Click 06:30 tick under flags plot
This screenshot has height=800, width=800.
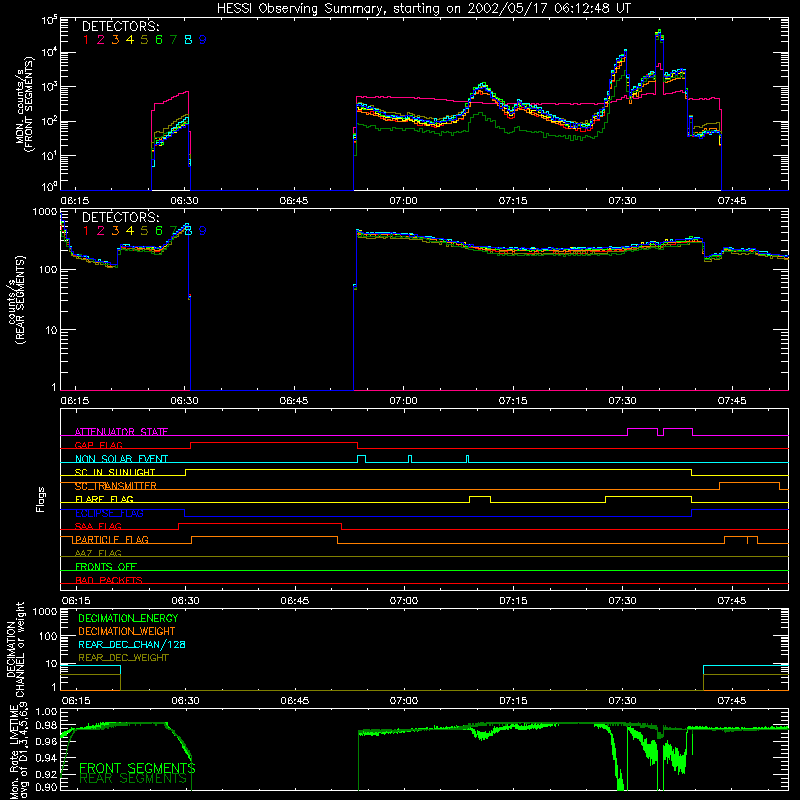coord(185,601)
